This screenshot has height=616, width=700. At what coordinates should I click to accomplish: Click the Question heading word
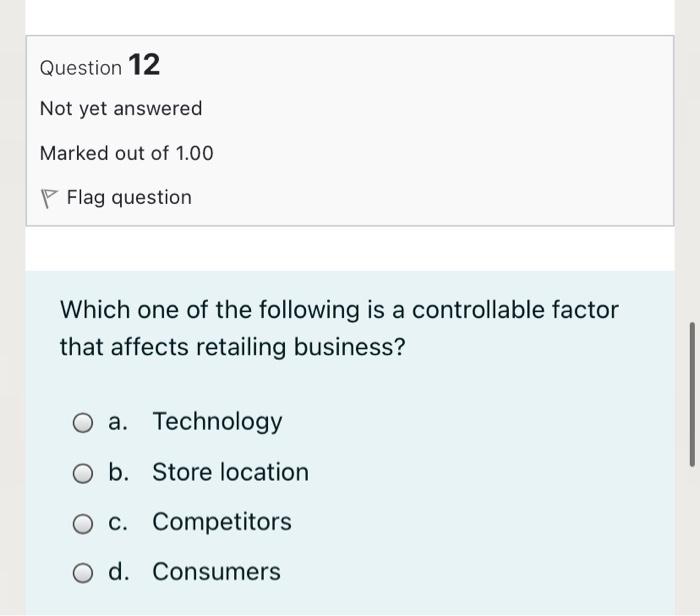(80, 68)
